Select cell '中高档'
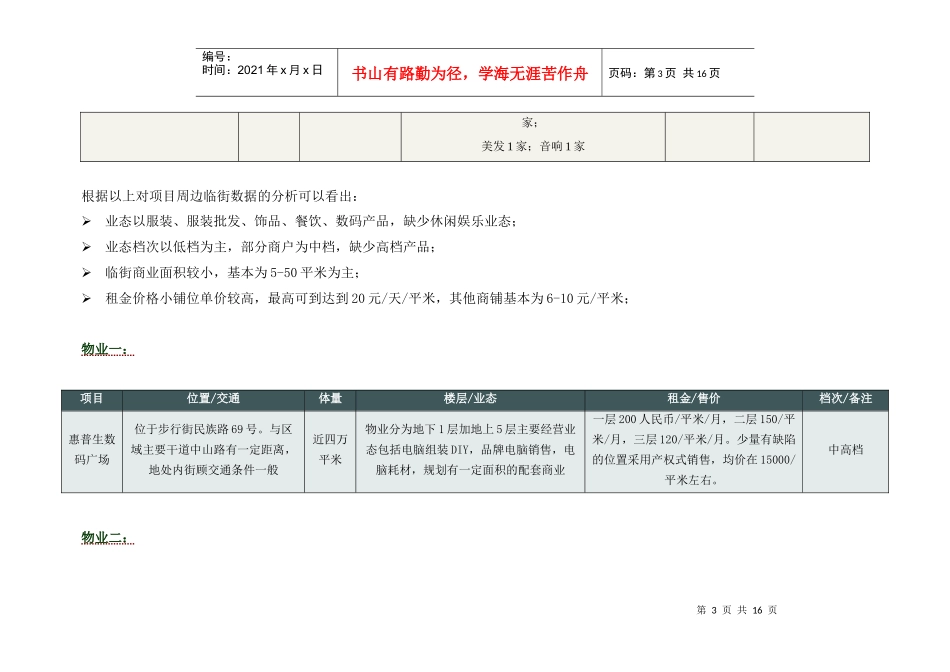Image resolution: width=950 pixels, height=672 pixels. [x=846, y=450]
